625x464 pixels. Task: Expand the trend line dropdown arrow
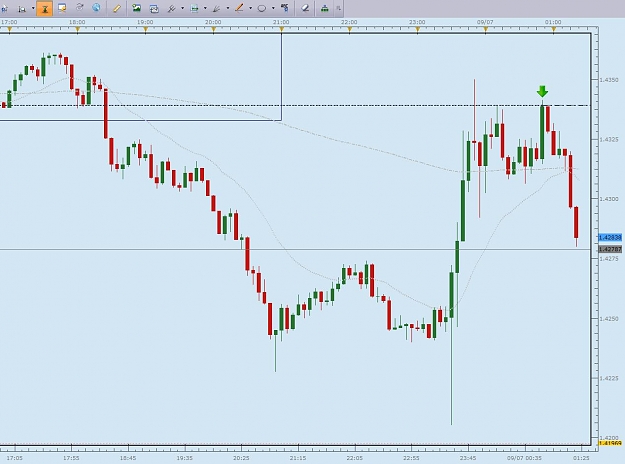(250, 8)
